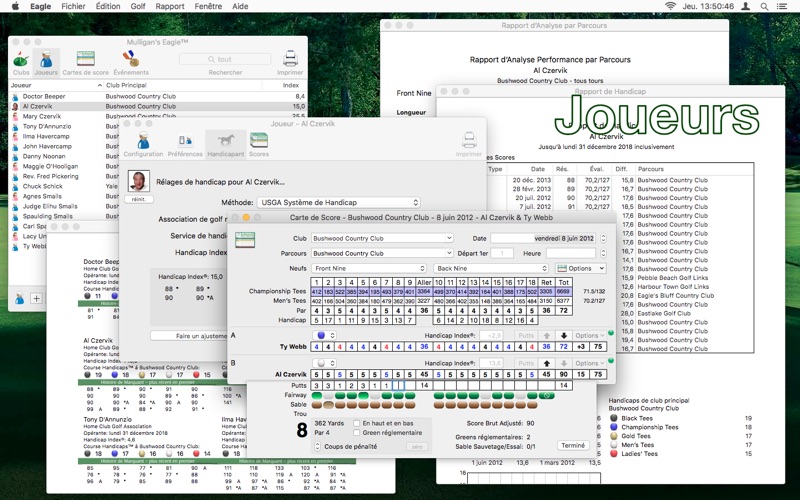The image size is (800, 500).
Task: Click the down arrow in Ty Webb's row
Action: [x=564, y=336]
